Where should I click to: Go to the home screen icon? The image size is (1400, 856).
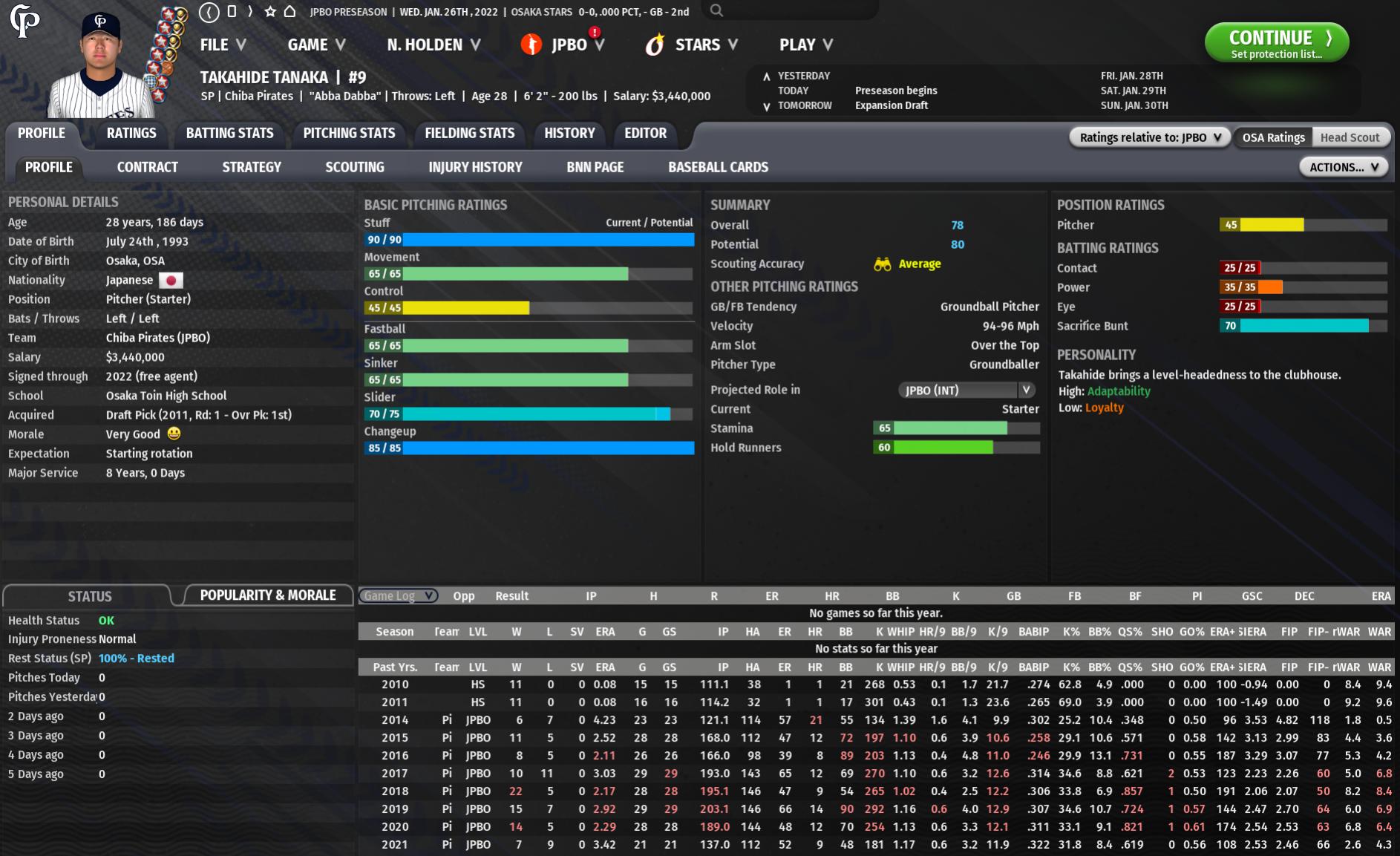290,12
